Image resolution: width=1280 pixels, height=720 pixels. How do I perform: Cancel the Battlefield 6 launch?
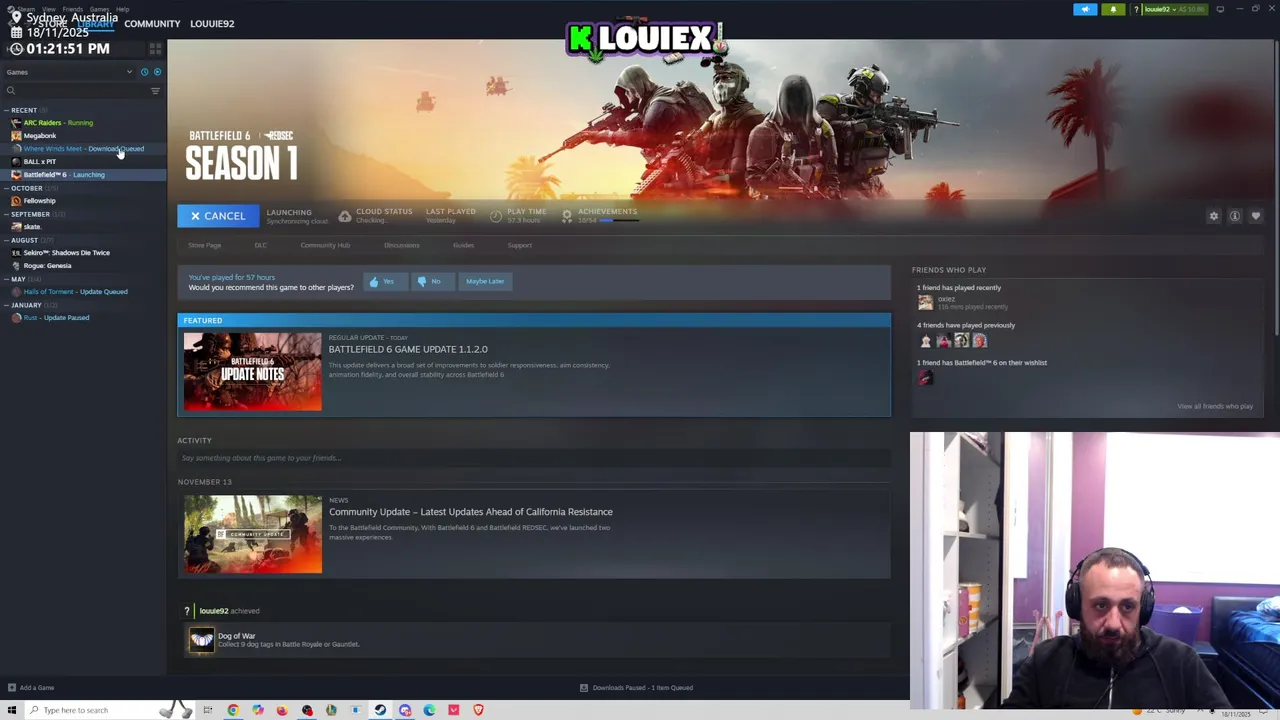(218, 216)
